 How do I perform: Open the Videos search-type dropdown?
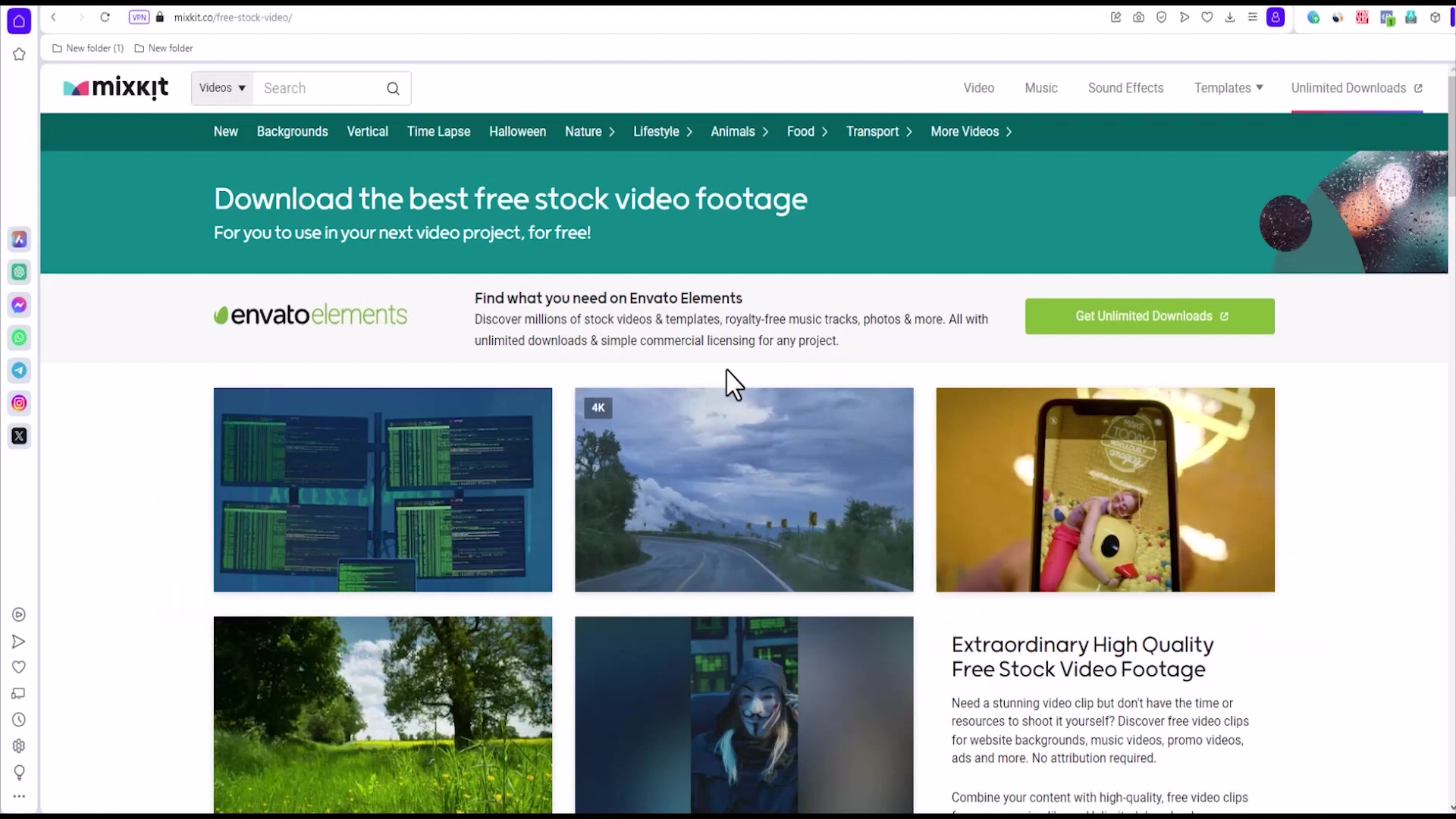point(222,88)
